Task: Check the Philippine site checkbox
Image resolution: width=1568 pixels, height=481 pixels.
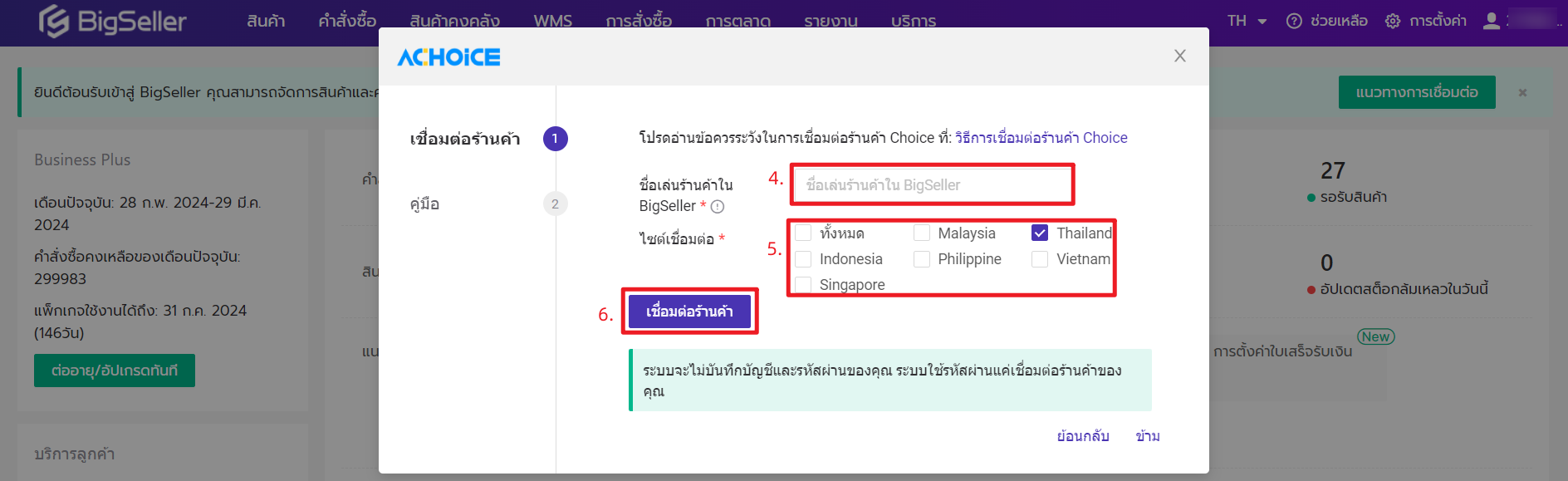Action: coord(922,259)
